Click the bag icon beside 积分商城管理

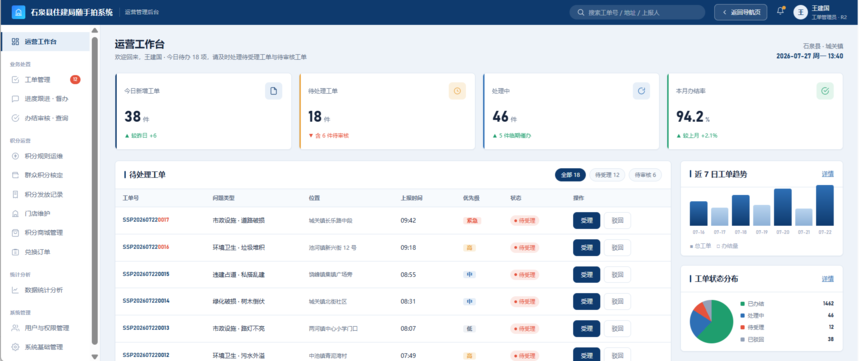point(15,233)
